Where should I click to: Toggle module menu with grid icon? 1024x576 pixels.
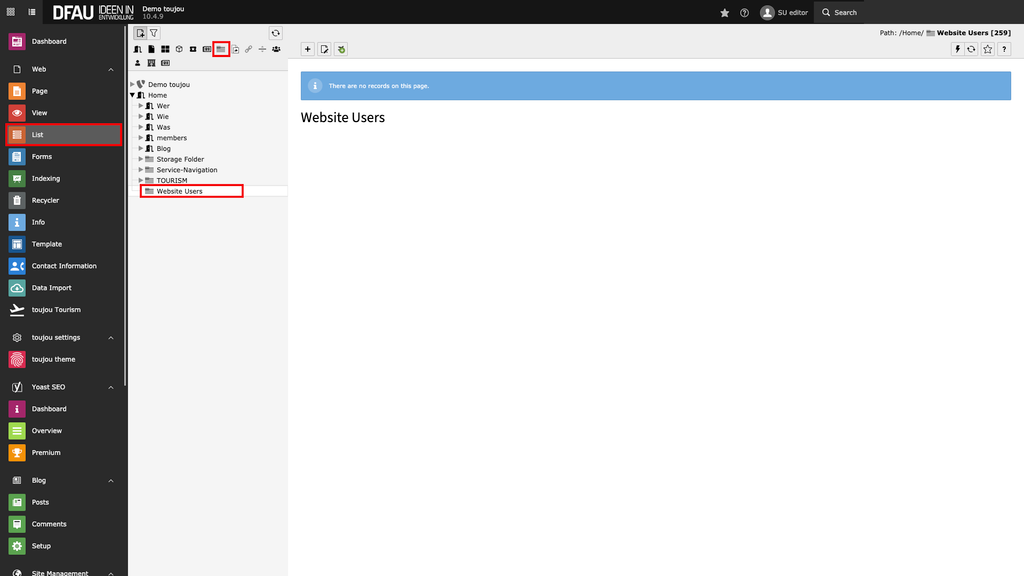(10, 12)
